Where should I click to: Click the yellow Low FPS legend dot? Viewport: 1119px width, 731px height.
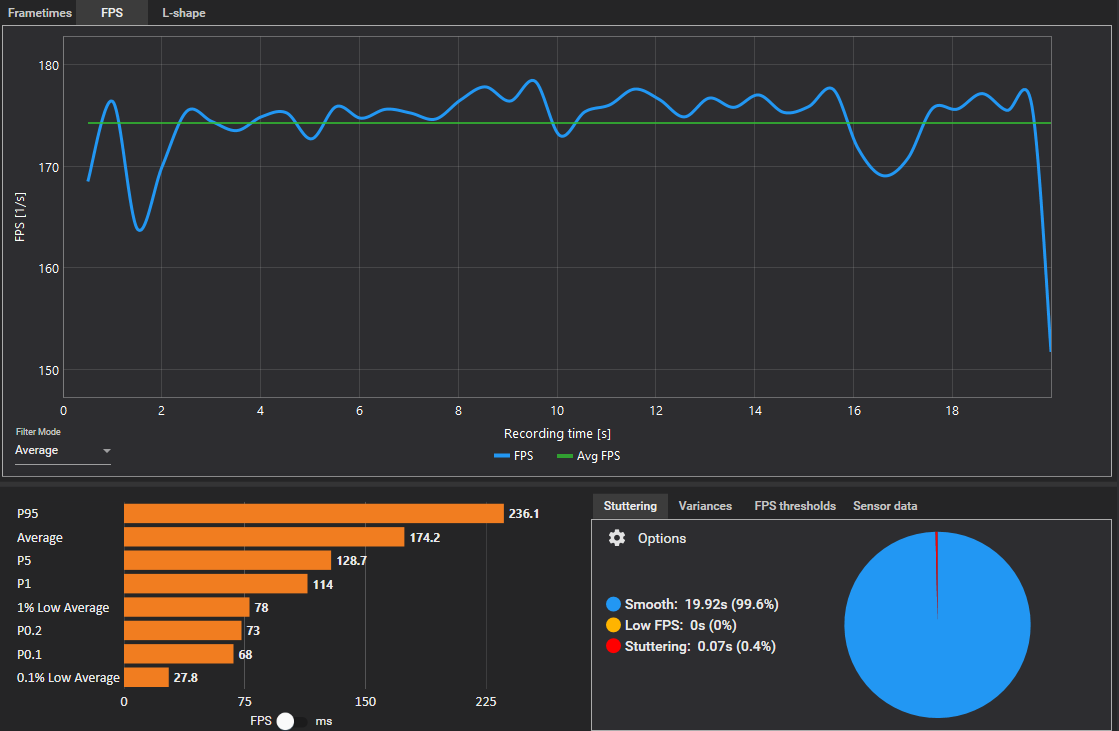tap(613, 625)
